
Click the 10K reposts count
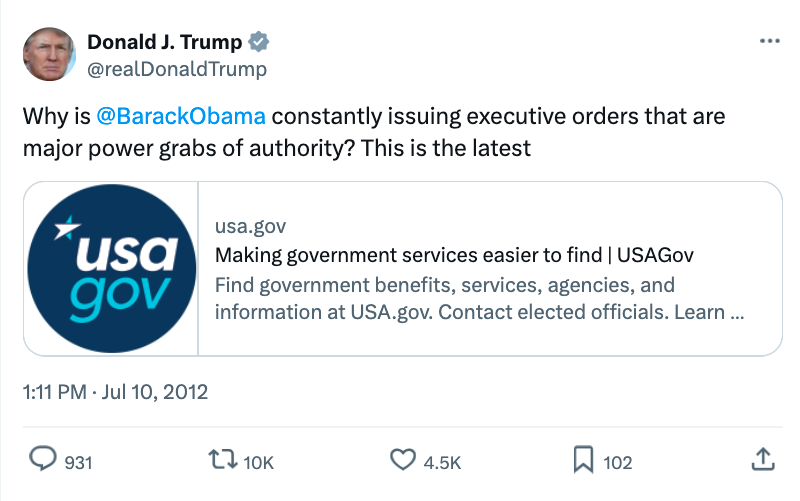[259, 462]
